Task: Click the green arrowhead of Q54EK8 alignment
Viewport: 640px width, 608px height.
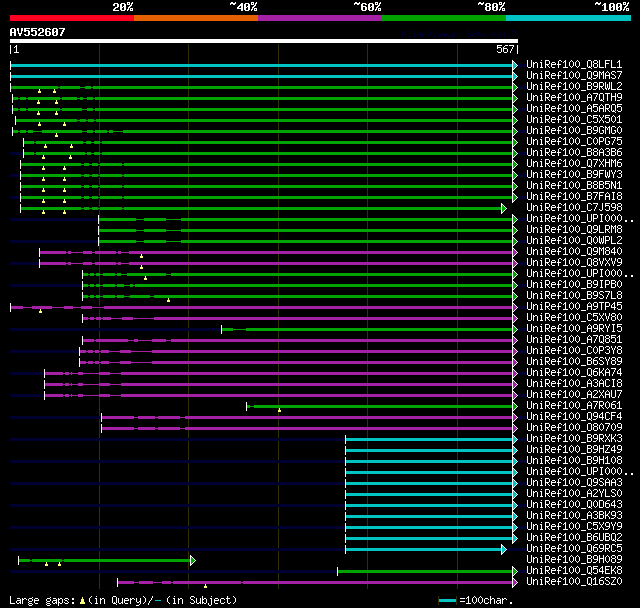Action: [514, 570]
